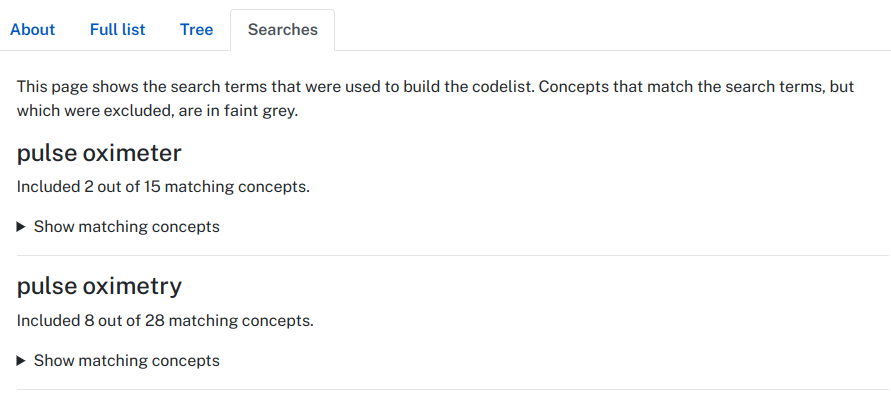This screenshot has height=420, width=891.
Task: Click the divider line below the pulse oximeter section
Action: pos(453,256)
